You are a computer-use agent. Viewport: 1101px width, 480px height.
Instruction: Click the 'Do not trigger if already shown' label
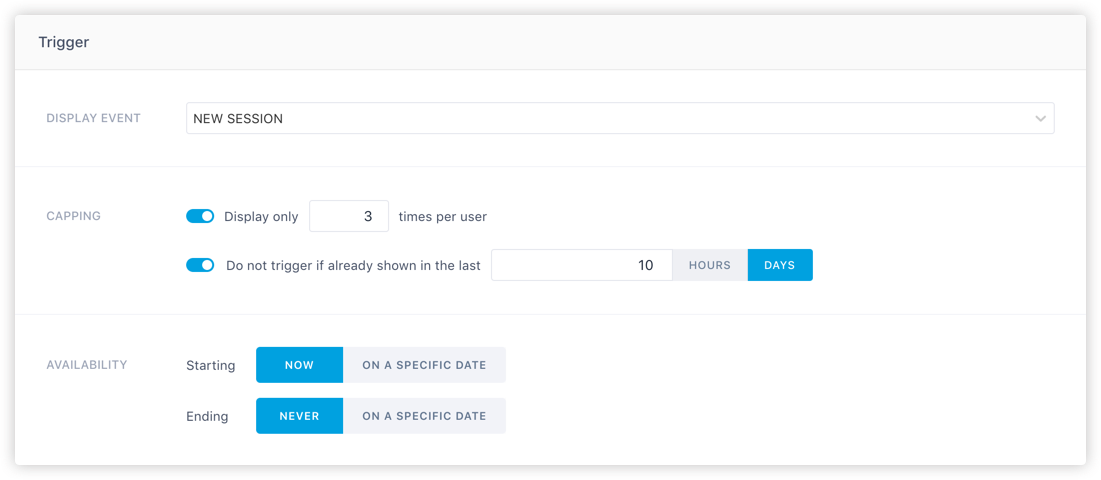pos(353,266)
